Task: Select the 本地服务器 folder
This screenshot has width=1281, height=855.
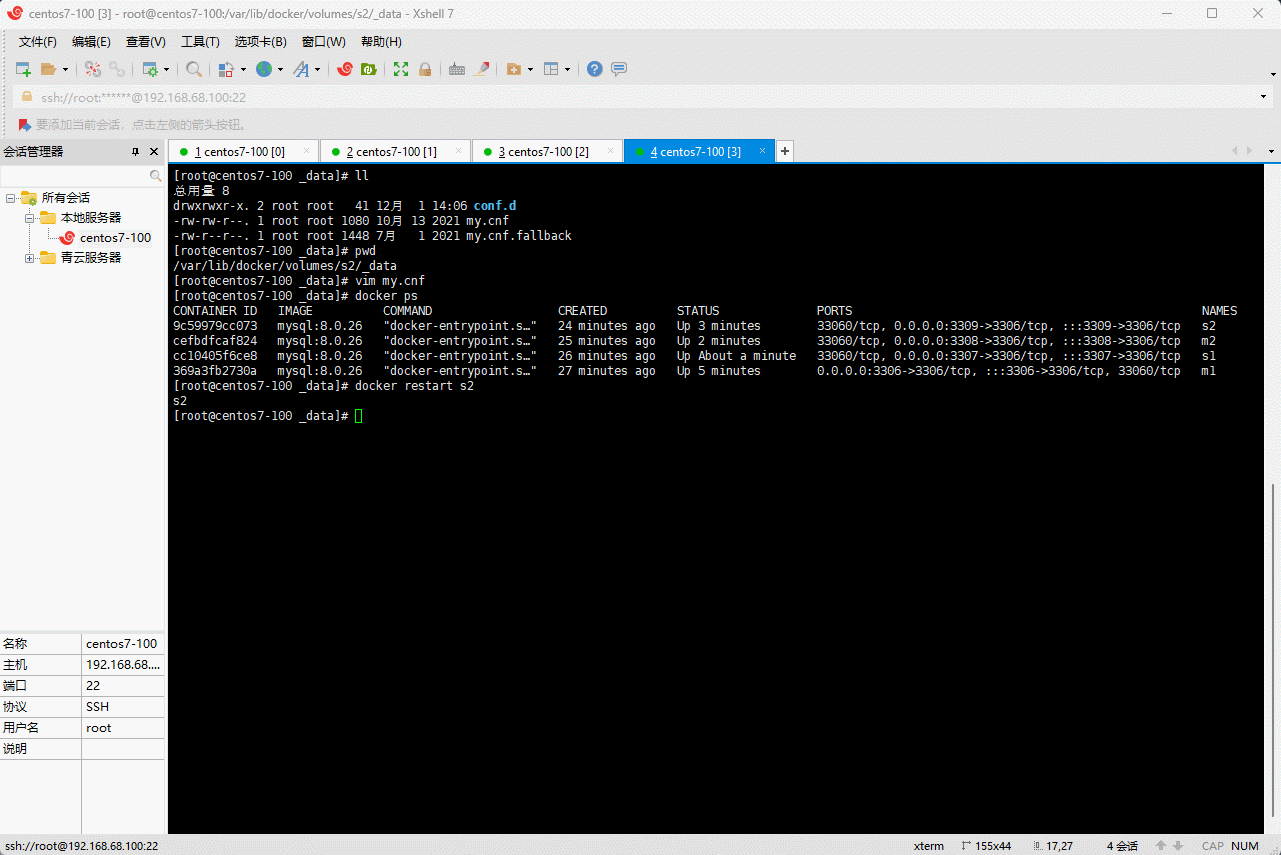Action: (91, 217)
